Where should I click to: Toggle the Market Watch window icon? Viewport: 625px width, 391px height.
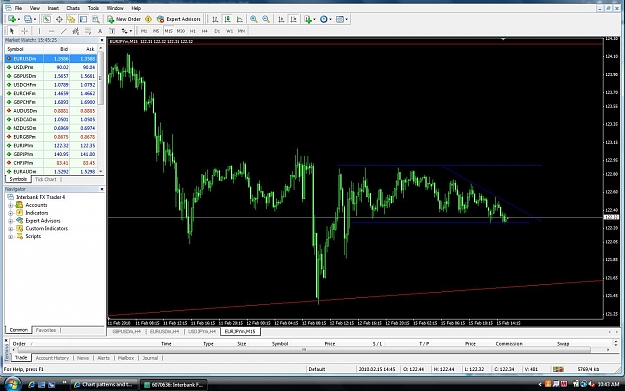[47, 19]
